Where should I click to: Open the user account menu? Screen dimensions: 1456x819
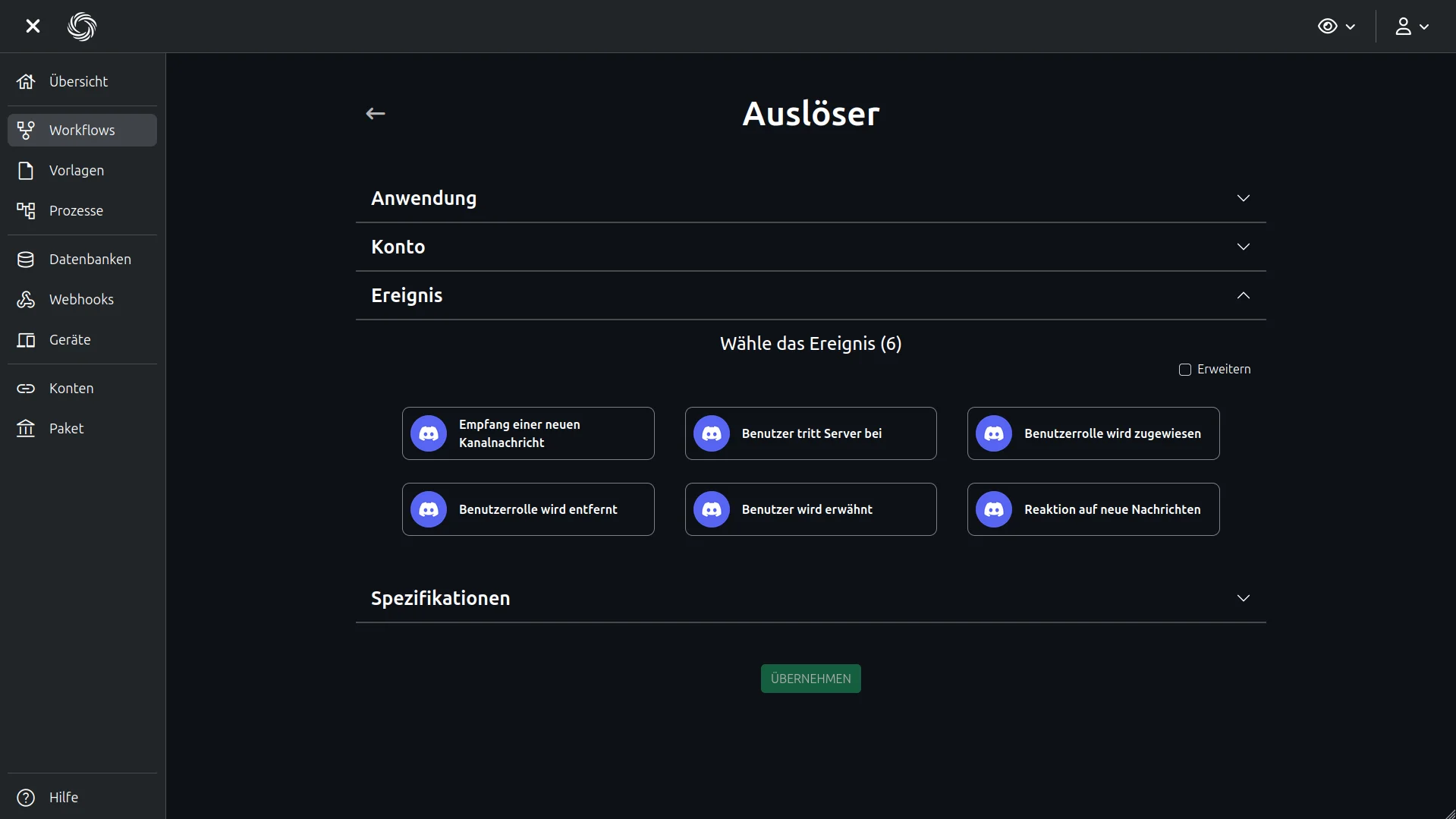[1411, 27]
